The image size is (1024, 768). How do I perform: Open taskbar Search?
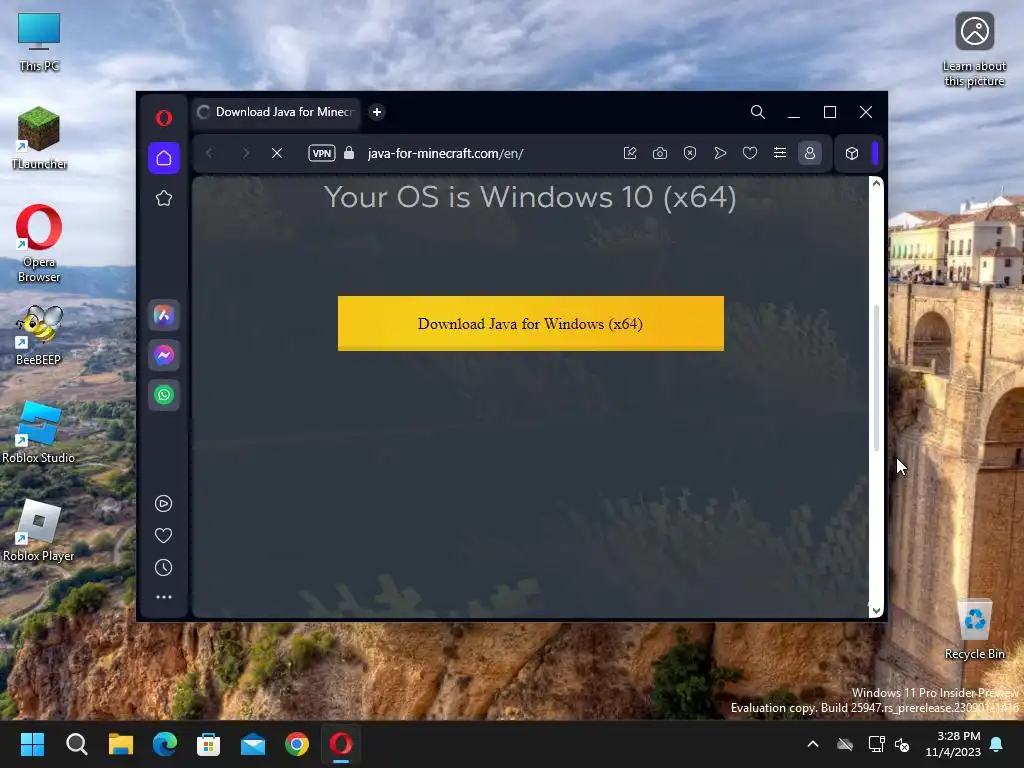[x=76, y=744]
